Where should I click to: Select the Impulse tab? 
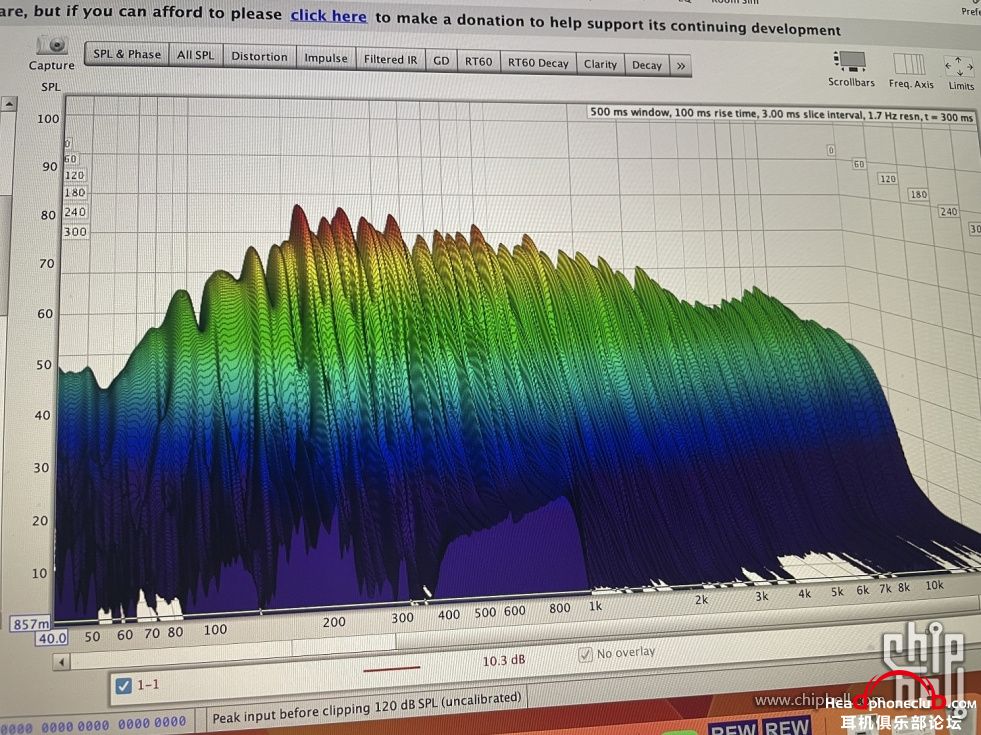(x=325, y=58)
